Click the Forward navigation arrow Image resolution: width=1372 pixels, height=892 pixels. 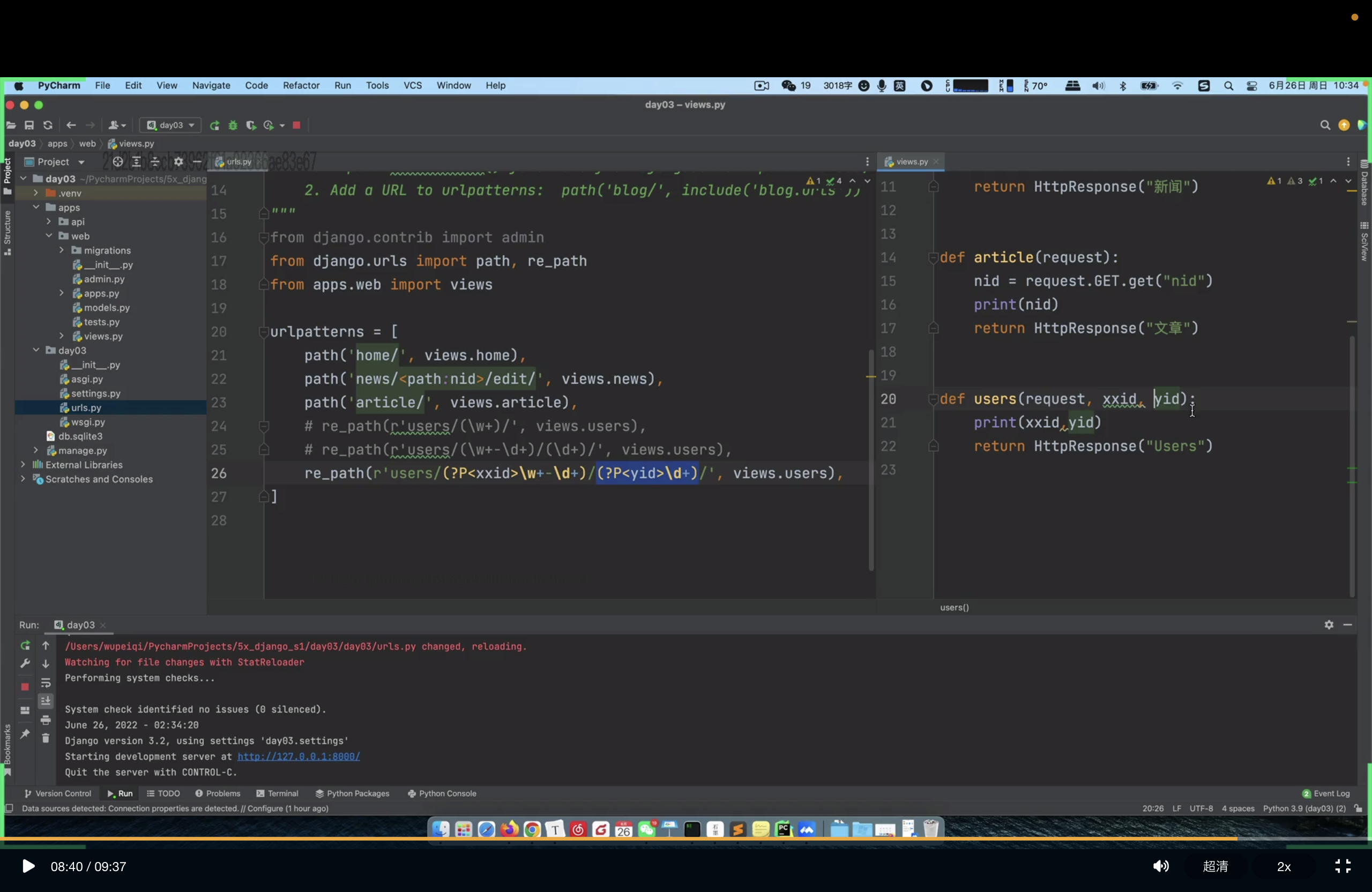click(x=90, y=125)
